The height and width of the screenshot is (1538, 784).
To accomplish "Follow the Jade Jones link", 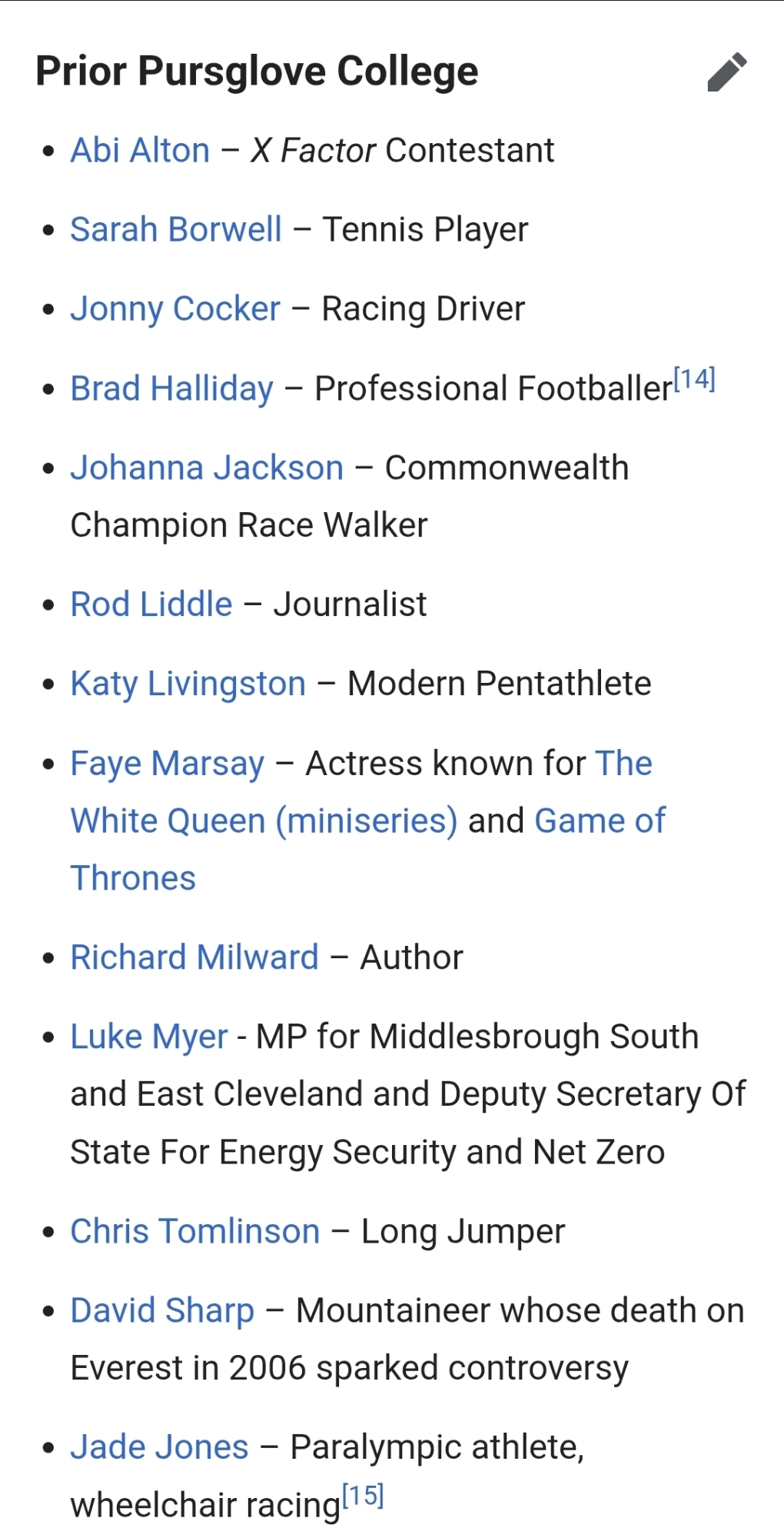I will click(x=159, y=1447).
